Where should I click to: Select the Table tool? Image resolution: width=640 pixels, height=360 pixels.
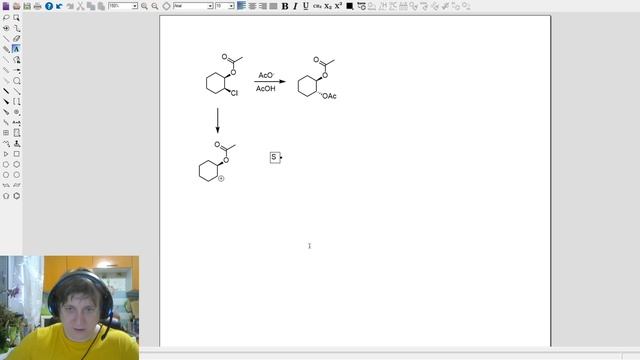(6, 133)
